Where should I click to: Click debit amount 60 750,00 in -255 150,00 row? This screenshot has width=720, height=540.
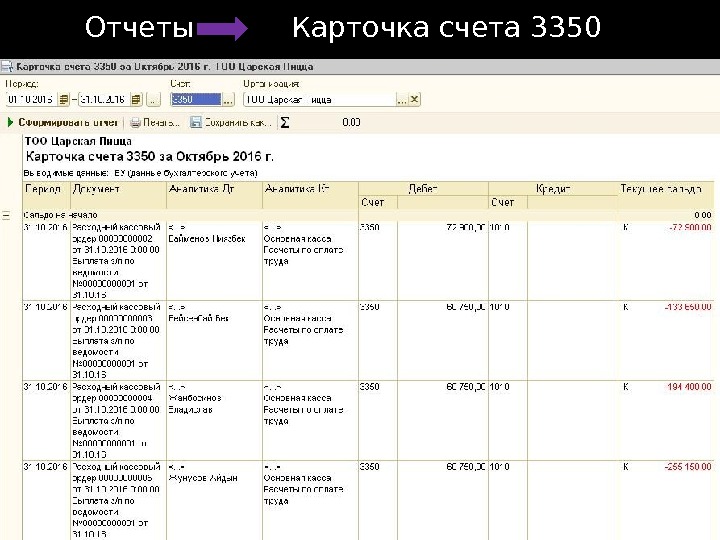(465, 467)
